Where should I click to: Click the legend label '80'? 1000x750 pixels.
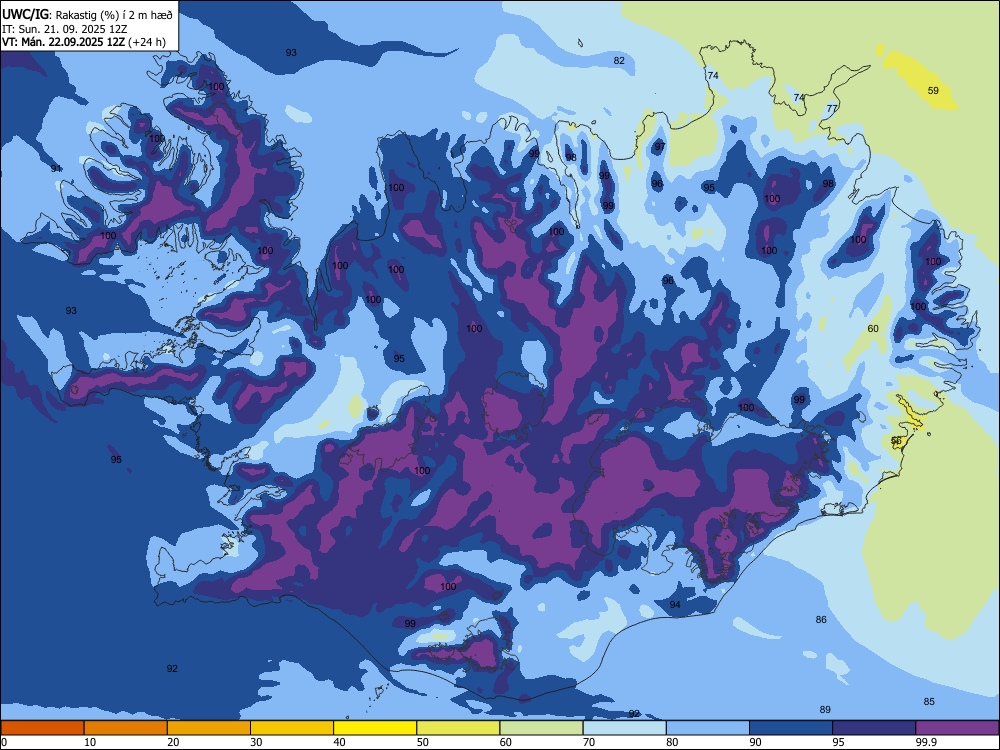tap(672, 742)
